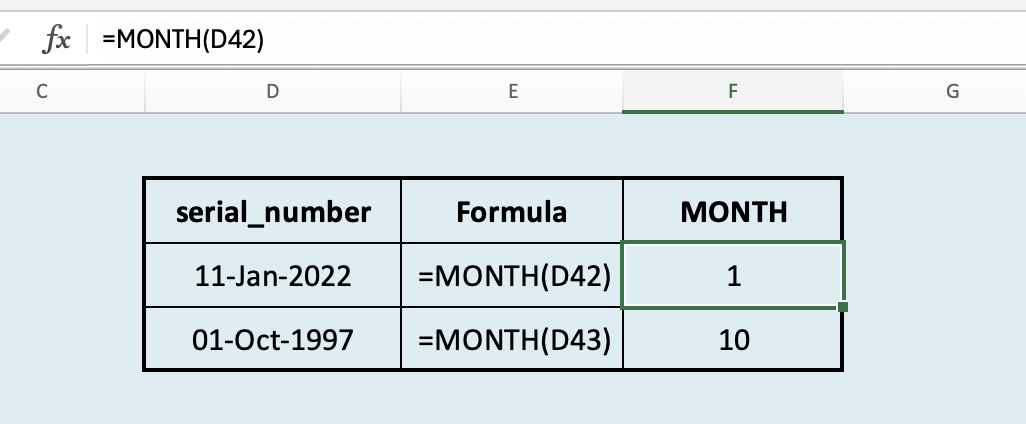Click the empty cell above MONTH header
Viewport: 1026px width, 424px height.
[x=733, y=145]
